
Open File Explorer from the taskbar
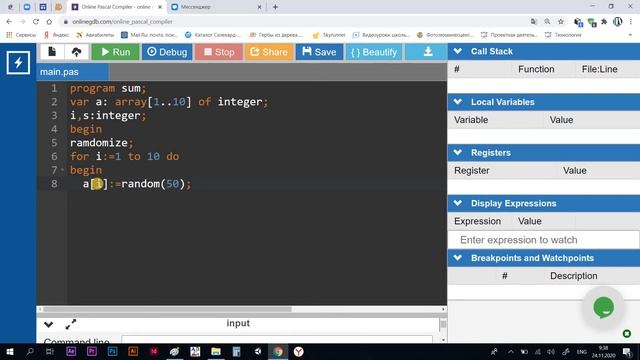(216, 351)
